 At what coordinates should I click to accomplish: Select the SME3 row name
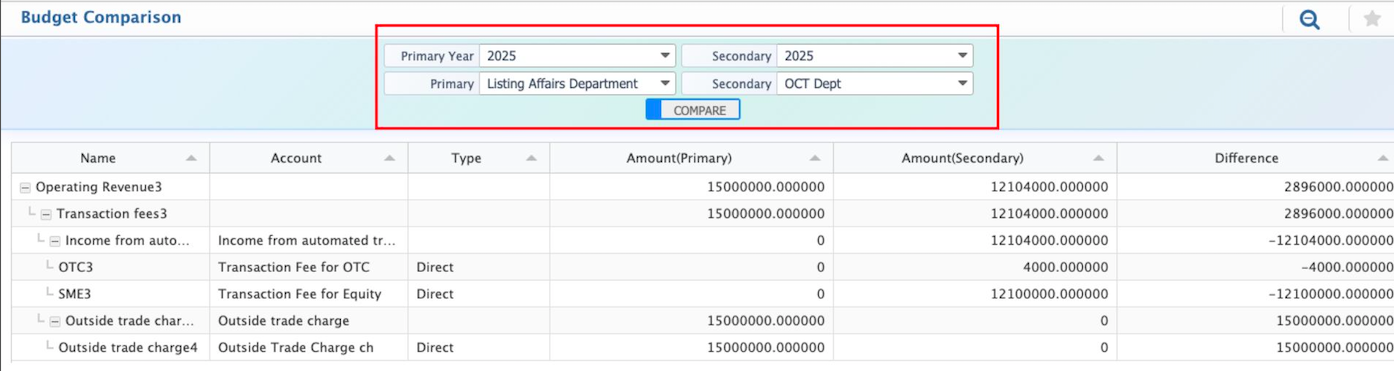[76, 294]
